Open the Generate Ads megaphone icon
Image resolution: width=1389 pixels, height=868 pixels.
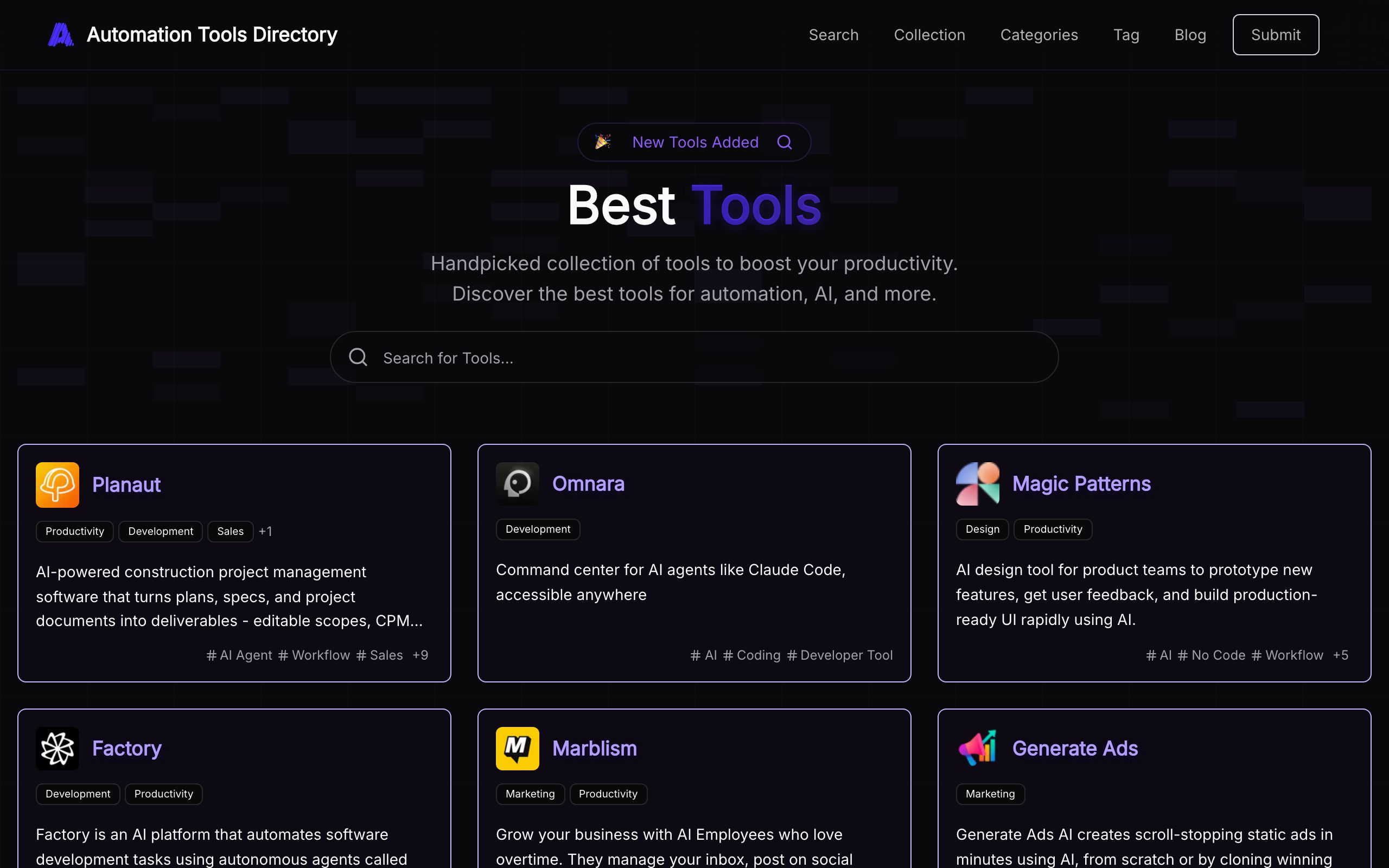click(978, 749)
